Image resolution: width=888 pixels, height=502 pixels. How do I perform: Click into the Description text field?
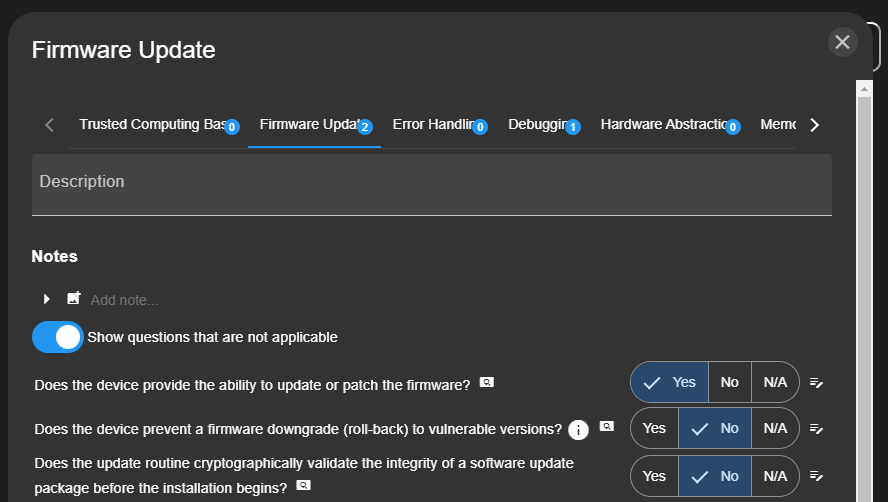pyautogui.click(x=432, y=184)
